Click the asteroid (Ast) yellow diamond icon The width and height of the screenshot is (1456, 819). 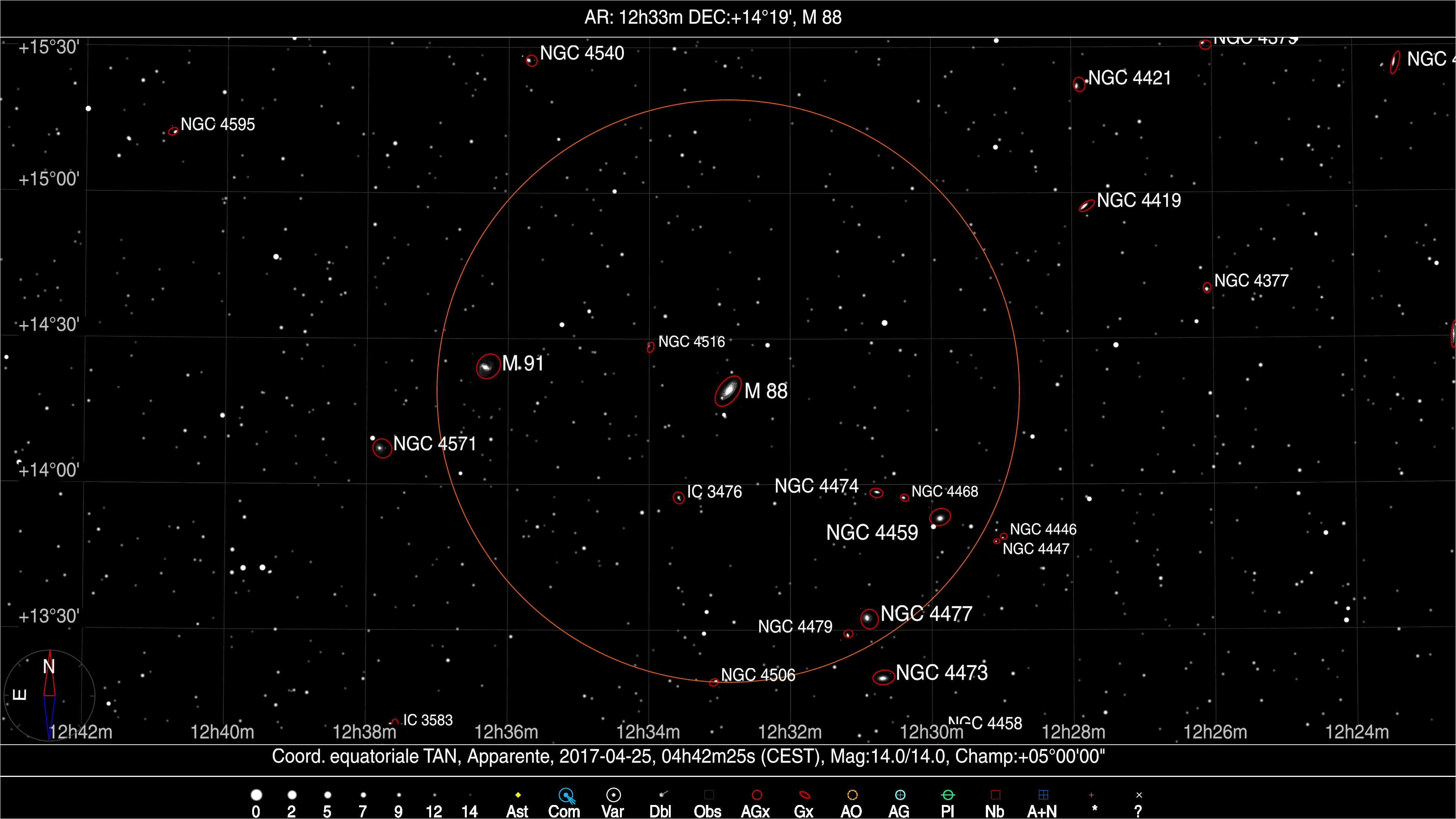pyautogui.click(x=518, y=795)
